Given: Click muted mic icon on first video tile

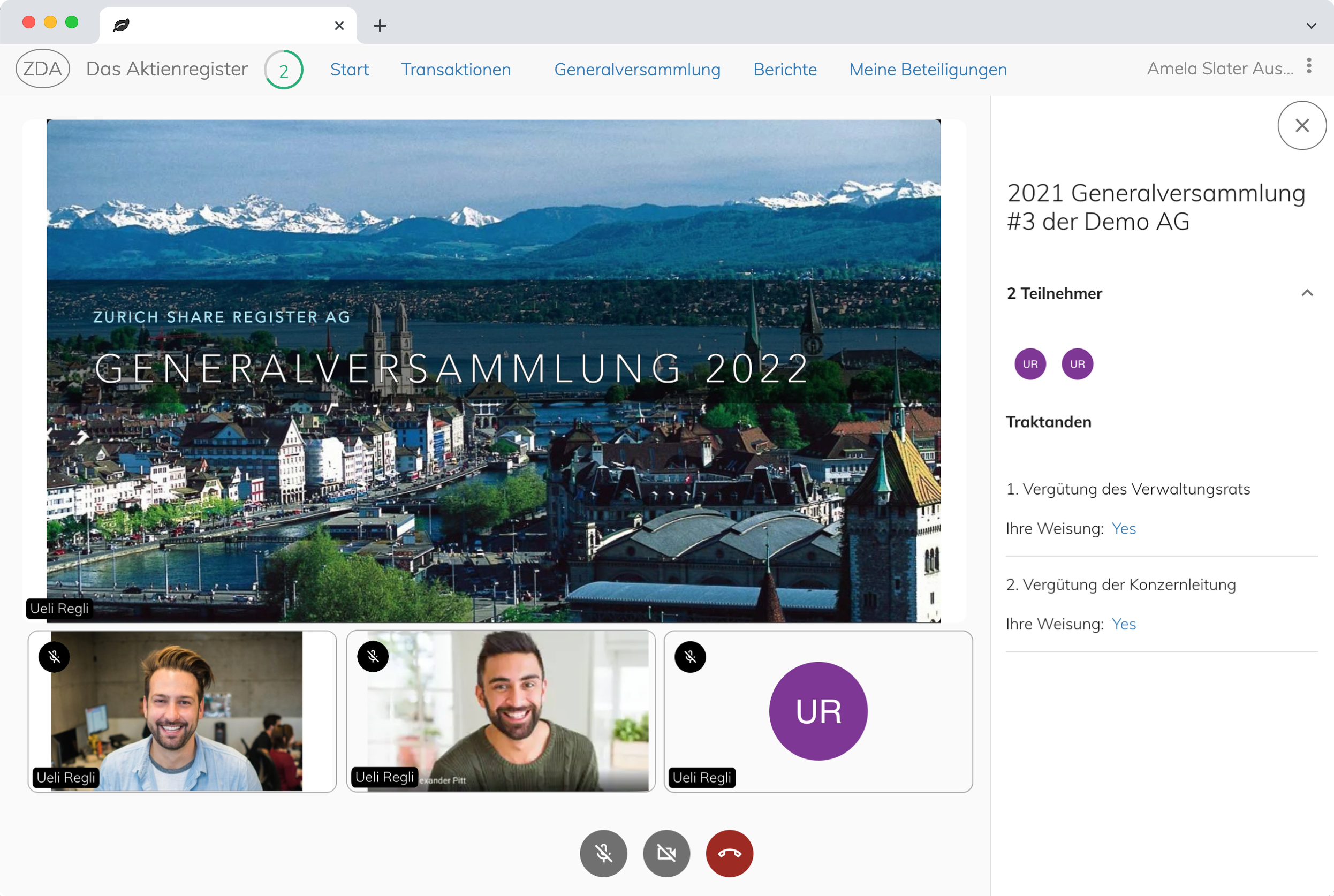Looking at the screenshot, I should coord(54,657).
